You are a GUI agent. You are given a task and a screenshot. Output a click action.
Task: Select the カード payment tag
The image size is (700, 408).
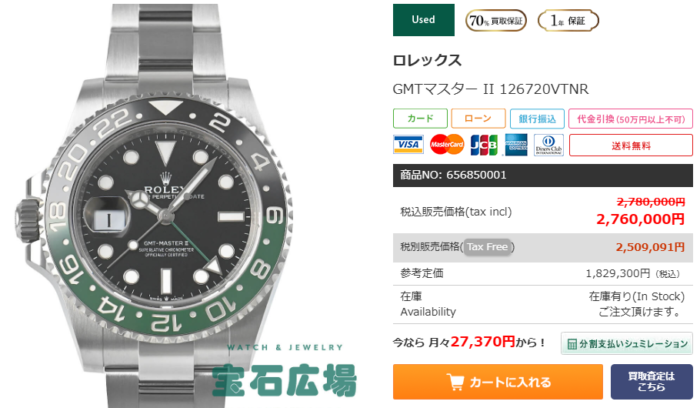pos(420,119)
